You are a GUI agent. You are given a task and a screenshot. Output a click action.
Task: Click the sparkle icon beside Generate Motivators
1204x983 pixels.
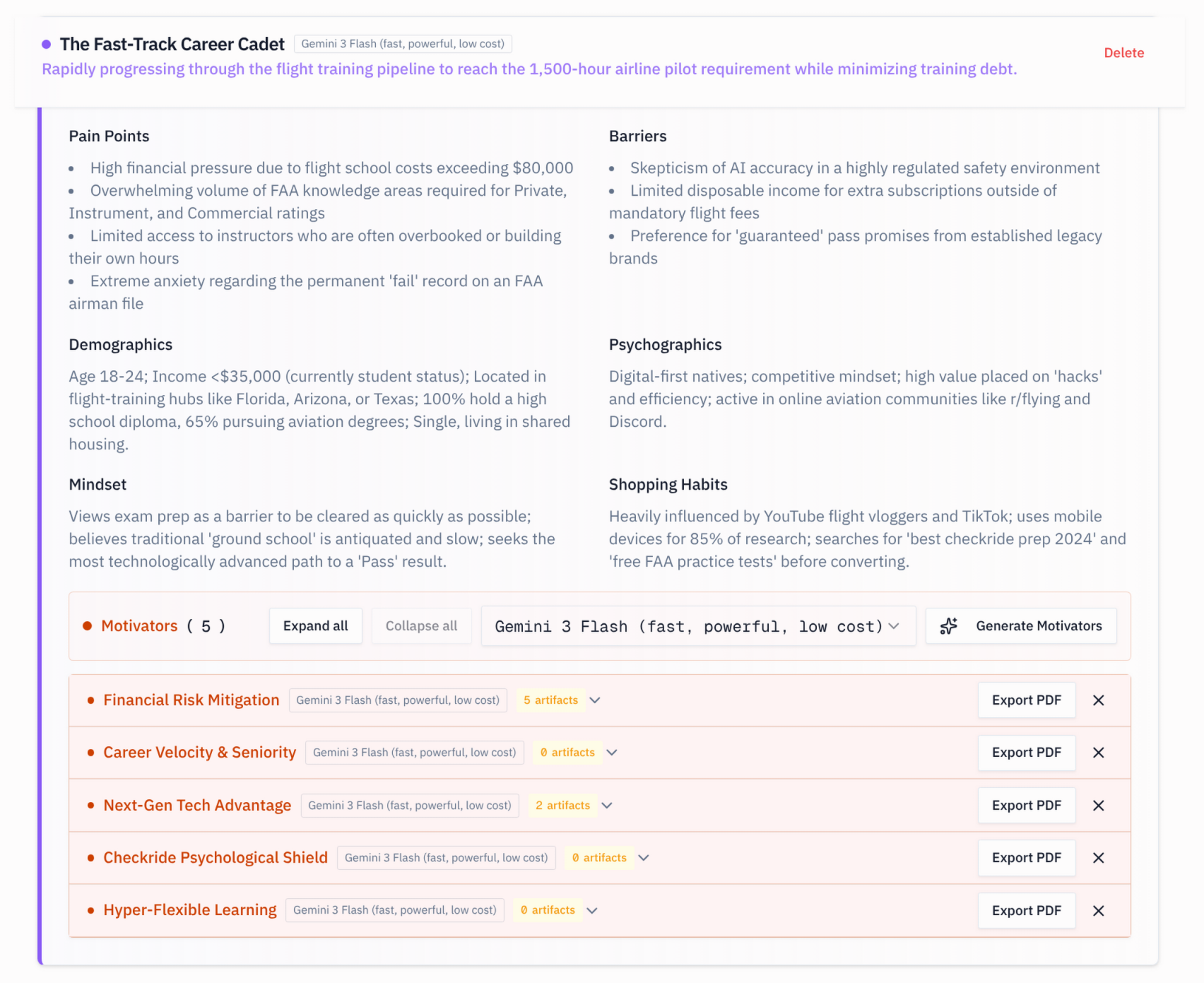tap(949, 626)
